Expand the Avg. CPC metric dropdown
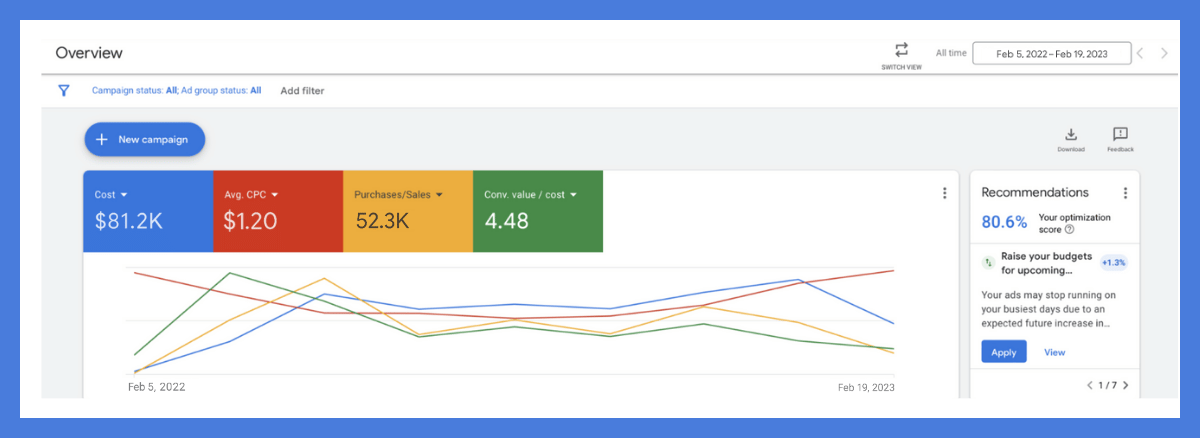This screenshot has width=1200, height=438. [274, 195]
